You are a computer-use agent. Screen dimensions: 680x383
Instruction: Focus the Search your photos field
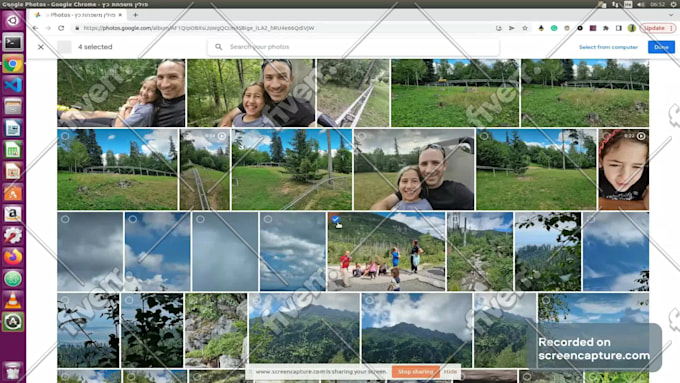point(353,47)
